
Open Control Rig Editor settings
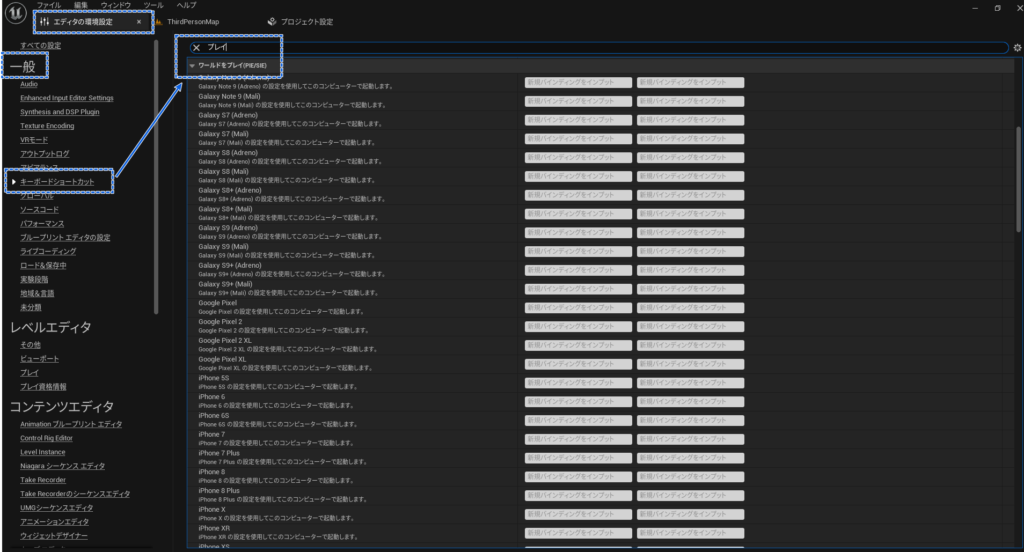click(x=46, y=438)
